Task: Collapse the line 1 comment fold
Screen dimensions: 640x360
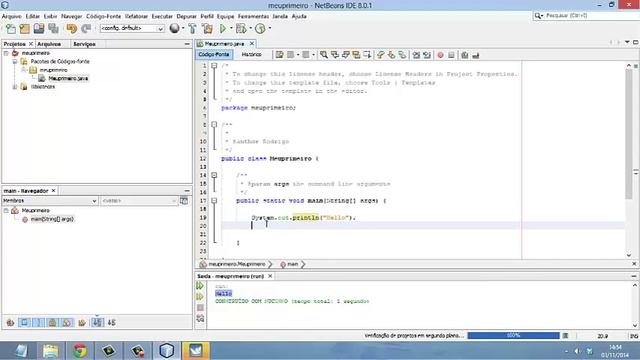Action: 214,65
